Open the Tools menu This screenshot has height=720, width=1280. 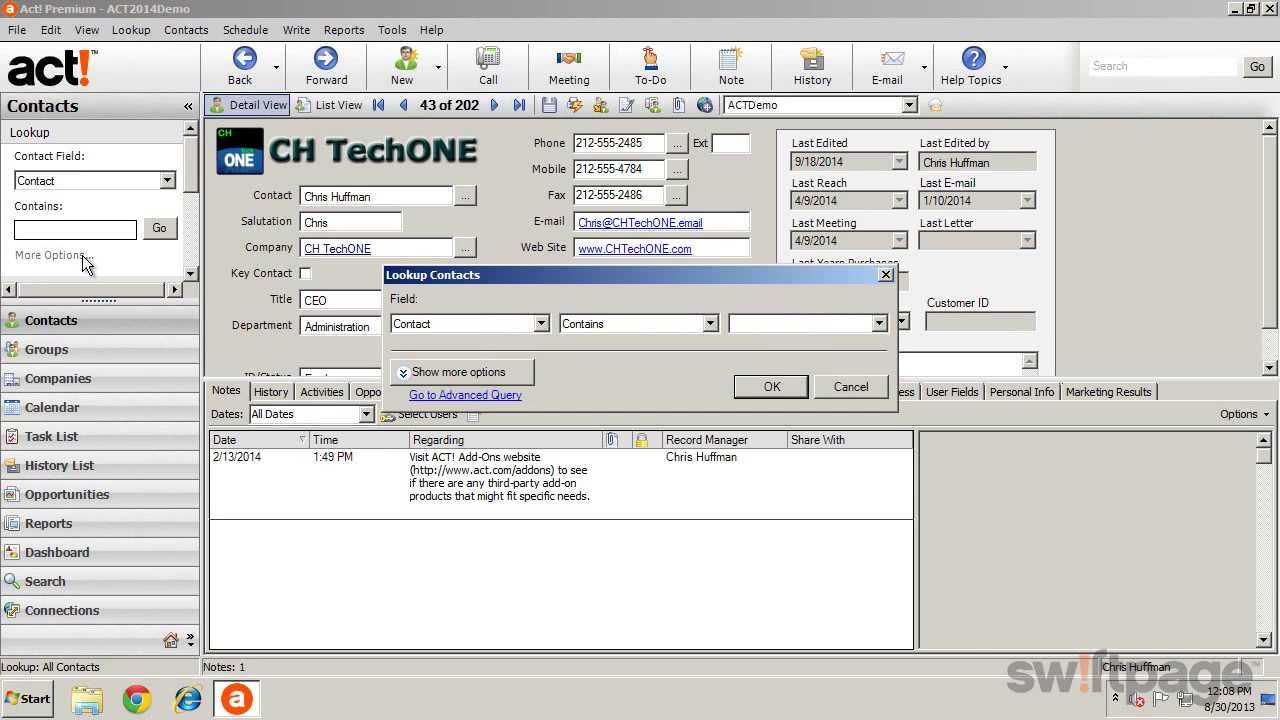[x=392, y=30]
